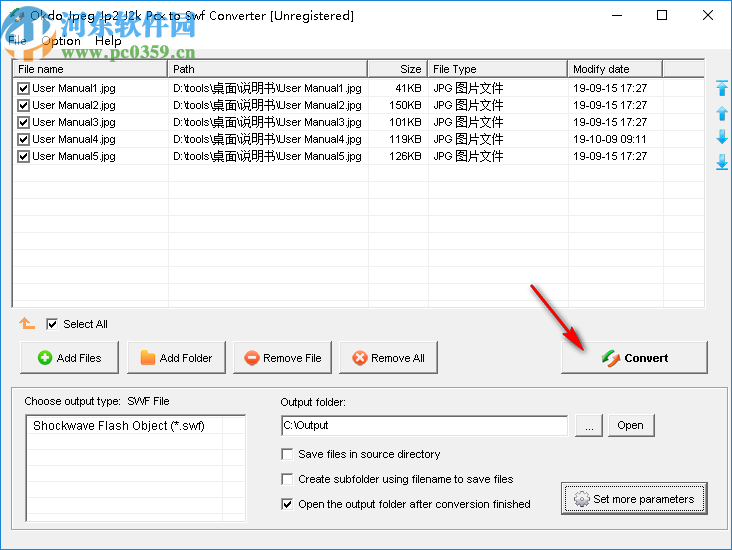Click the 126KB size cell
Viewport: 732px width, 550px height.
tap(405, 156)
